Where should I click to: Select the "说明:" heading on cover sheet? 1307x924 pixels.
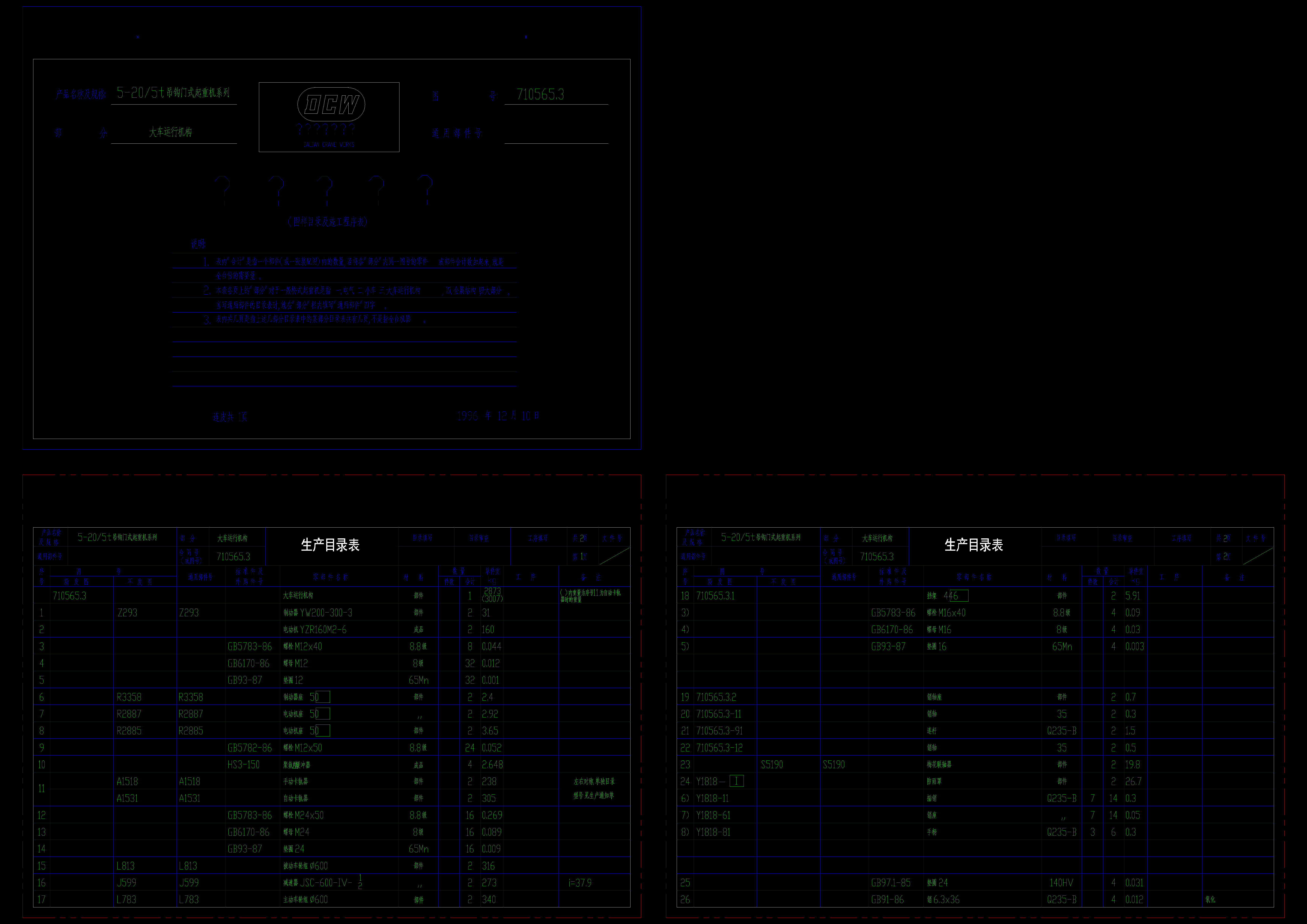[198, 244]
